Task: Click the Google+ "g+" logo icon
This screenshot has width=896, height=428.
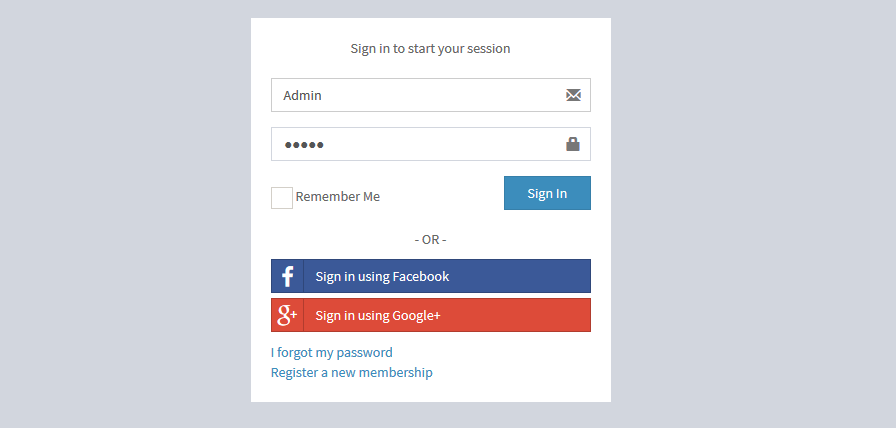Action: pyautogui.click(x=287, y=315)
